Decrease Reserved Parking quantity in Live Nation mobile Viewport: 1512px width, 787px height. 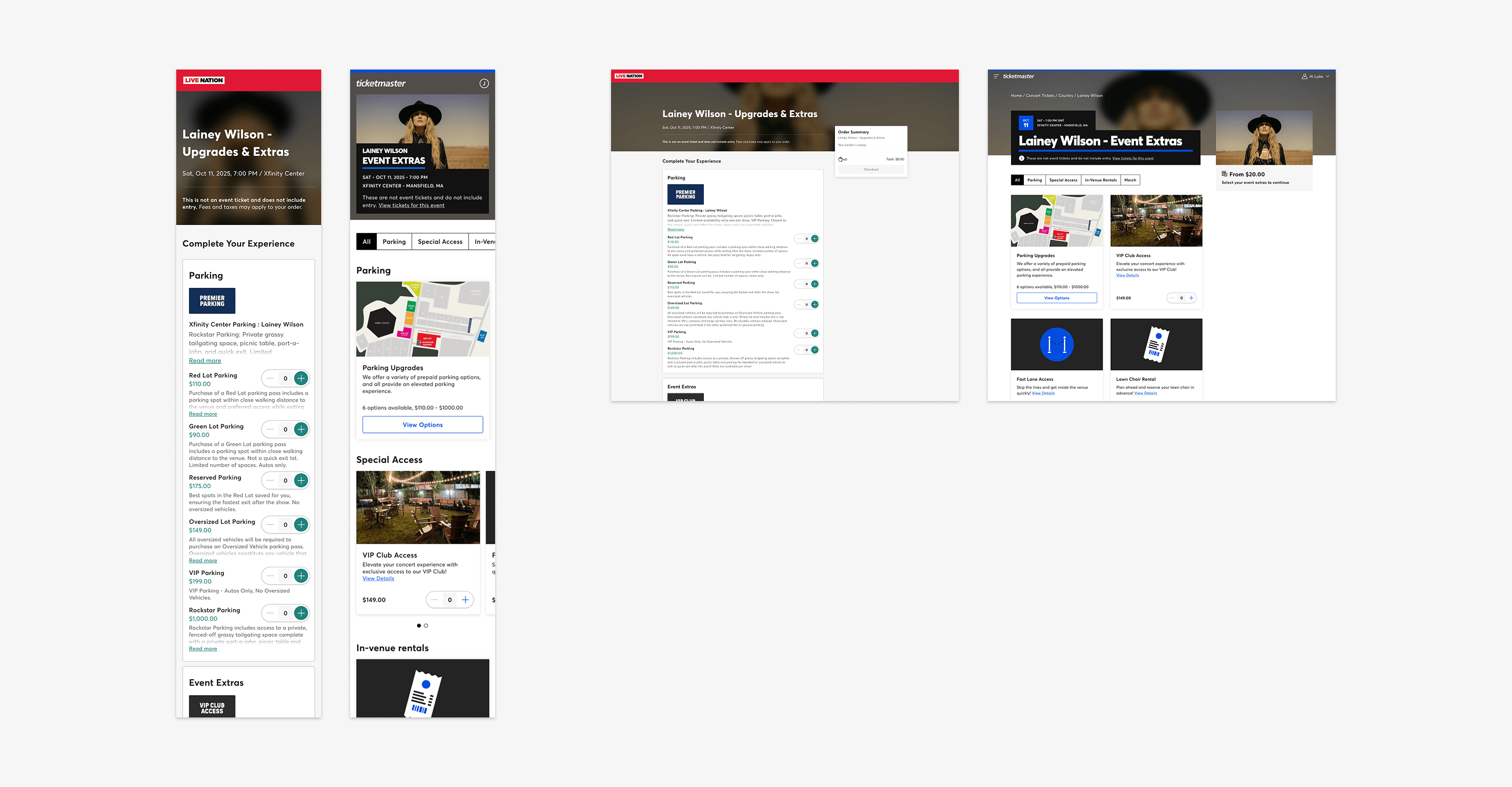[x=270, y=480]
